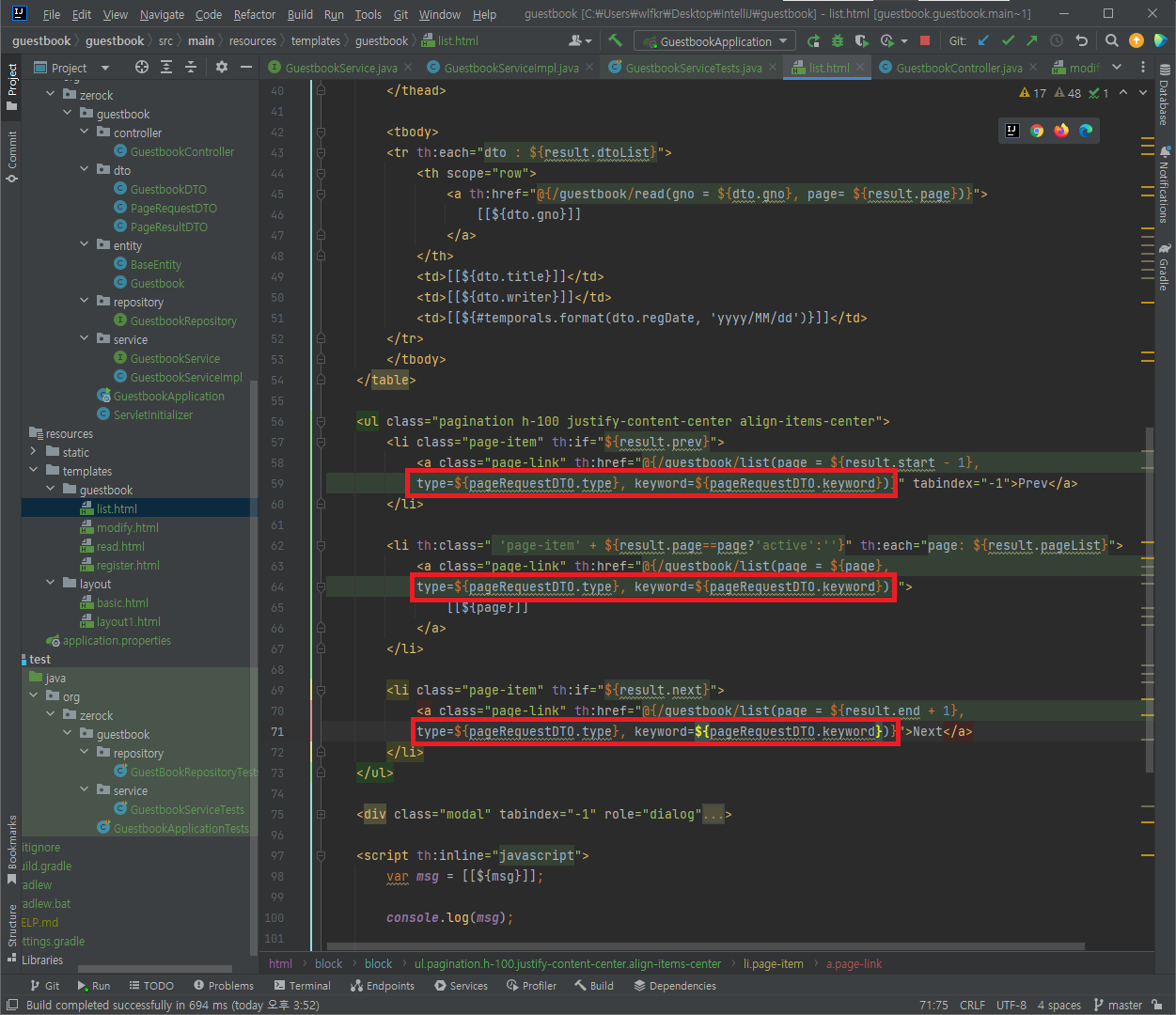Open page in Edge browser icon
This screenshot has height=1015, width=1176.
coord(1086,131)
